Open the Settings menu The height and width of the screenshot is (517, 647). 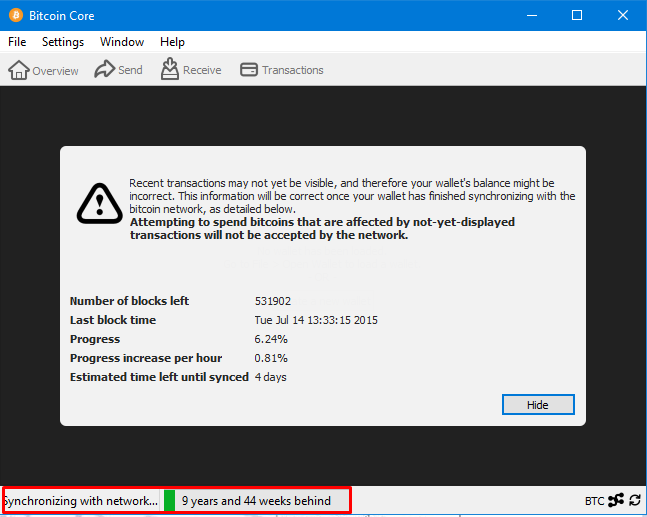click(x=63, y=42)
